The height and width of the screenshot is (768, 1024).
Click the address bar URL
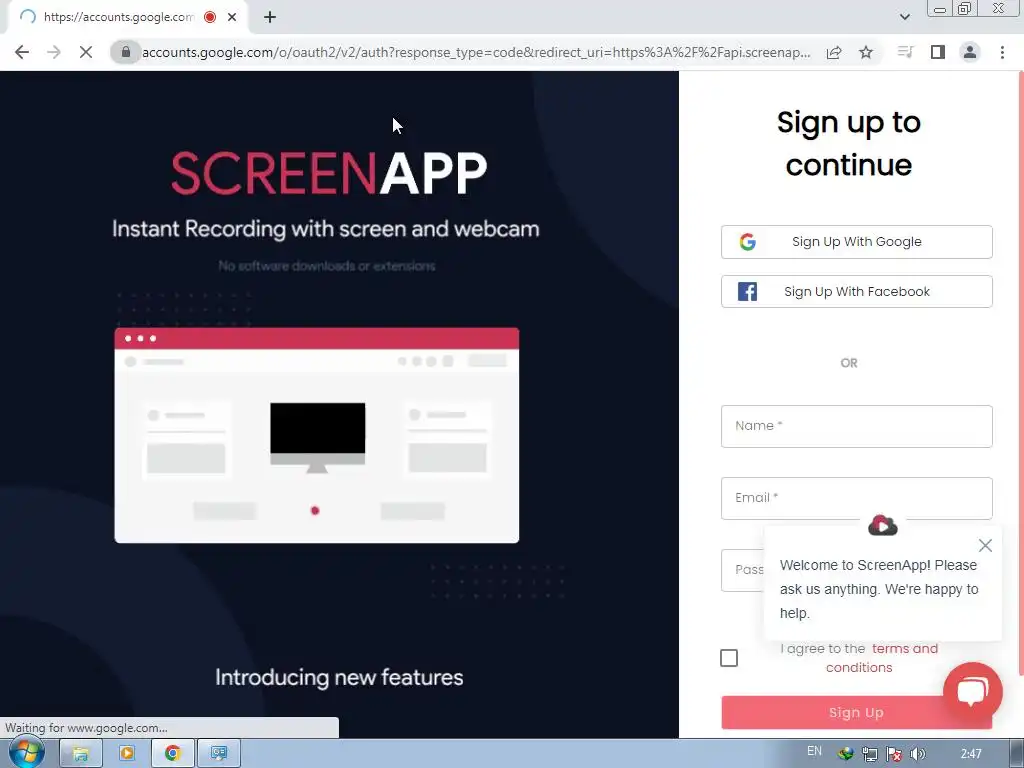(x=476, y=52)
